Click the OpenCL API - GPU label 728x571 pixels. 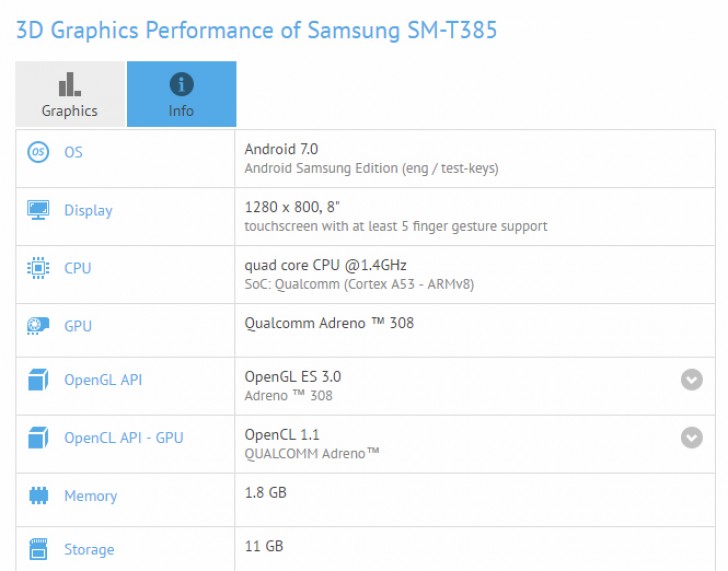point(124,437)
